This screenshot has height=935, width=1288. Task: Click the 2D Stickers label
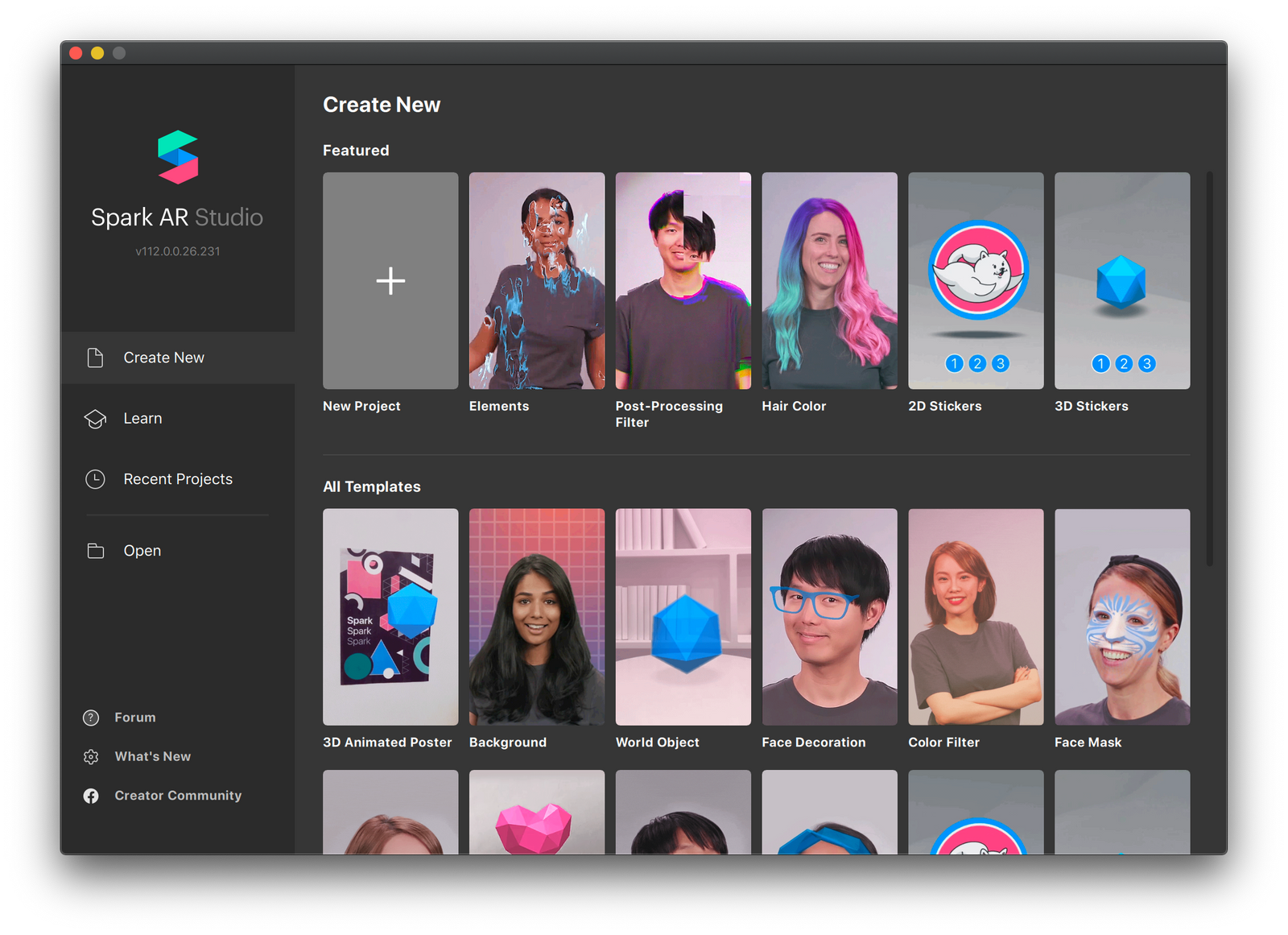(945, 407)
